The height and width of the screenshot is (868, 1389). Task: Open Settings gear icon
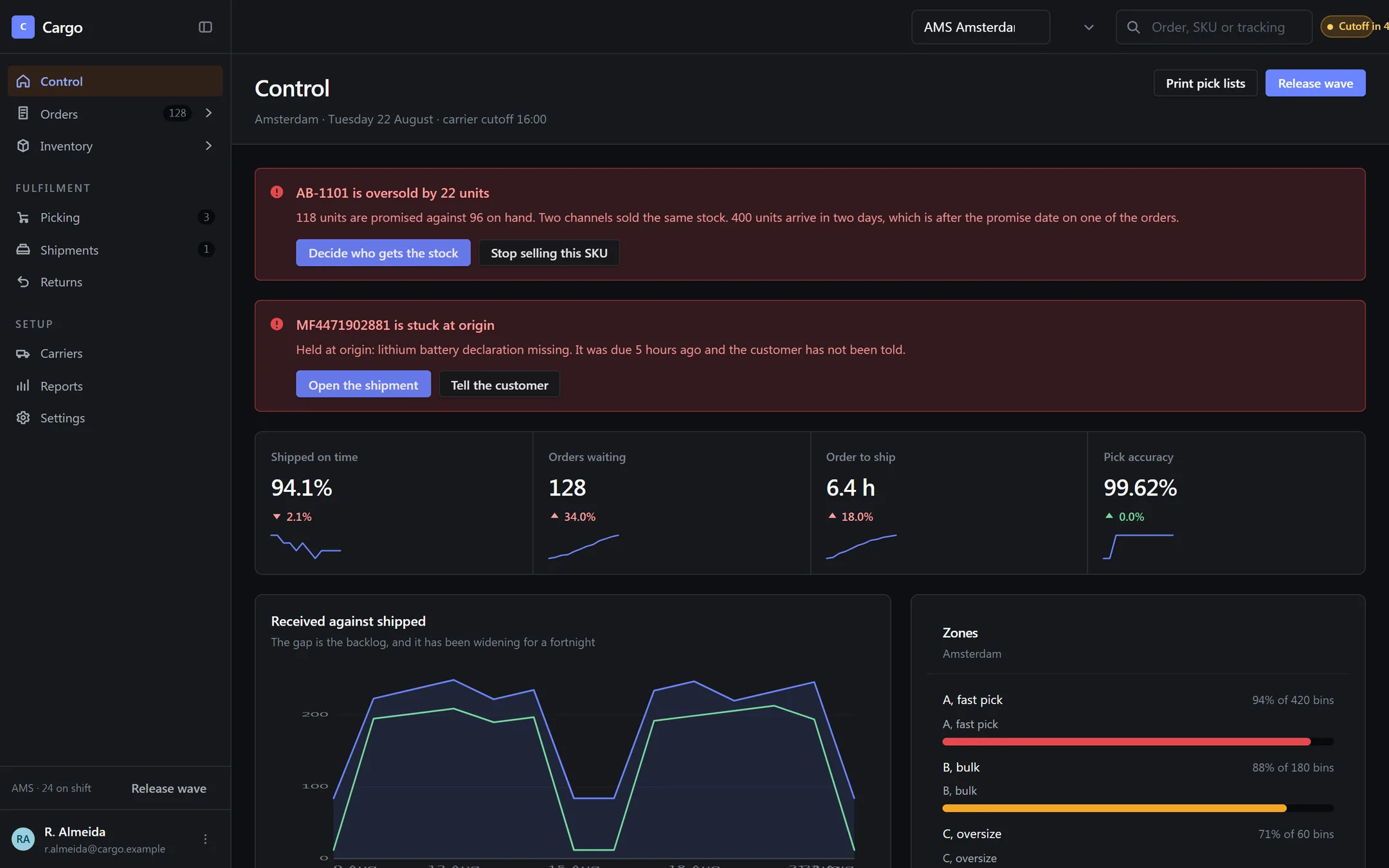[x=23, y=418]
